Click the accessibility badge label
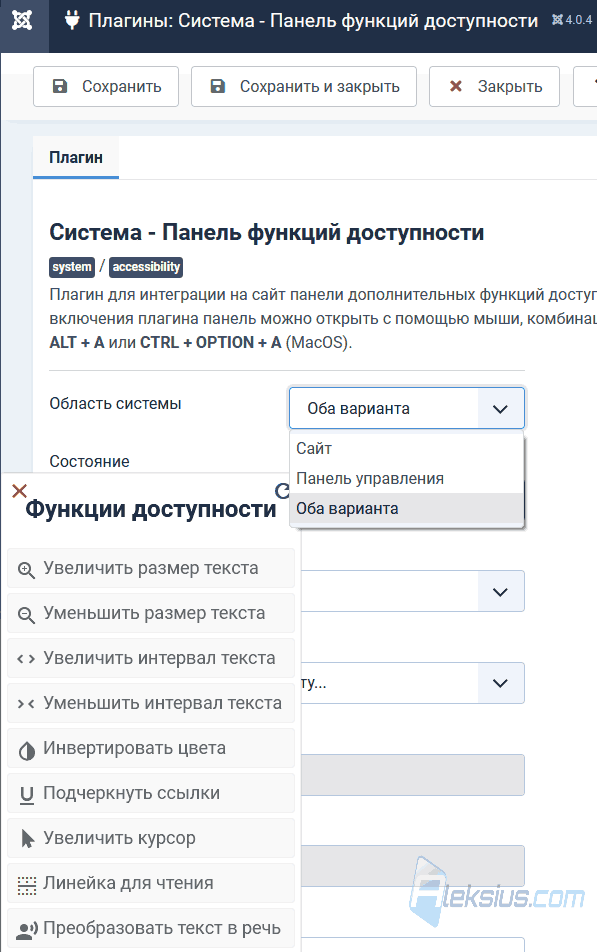Screen dimensions: 597x952 click(146, 267)
